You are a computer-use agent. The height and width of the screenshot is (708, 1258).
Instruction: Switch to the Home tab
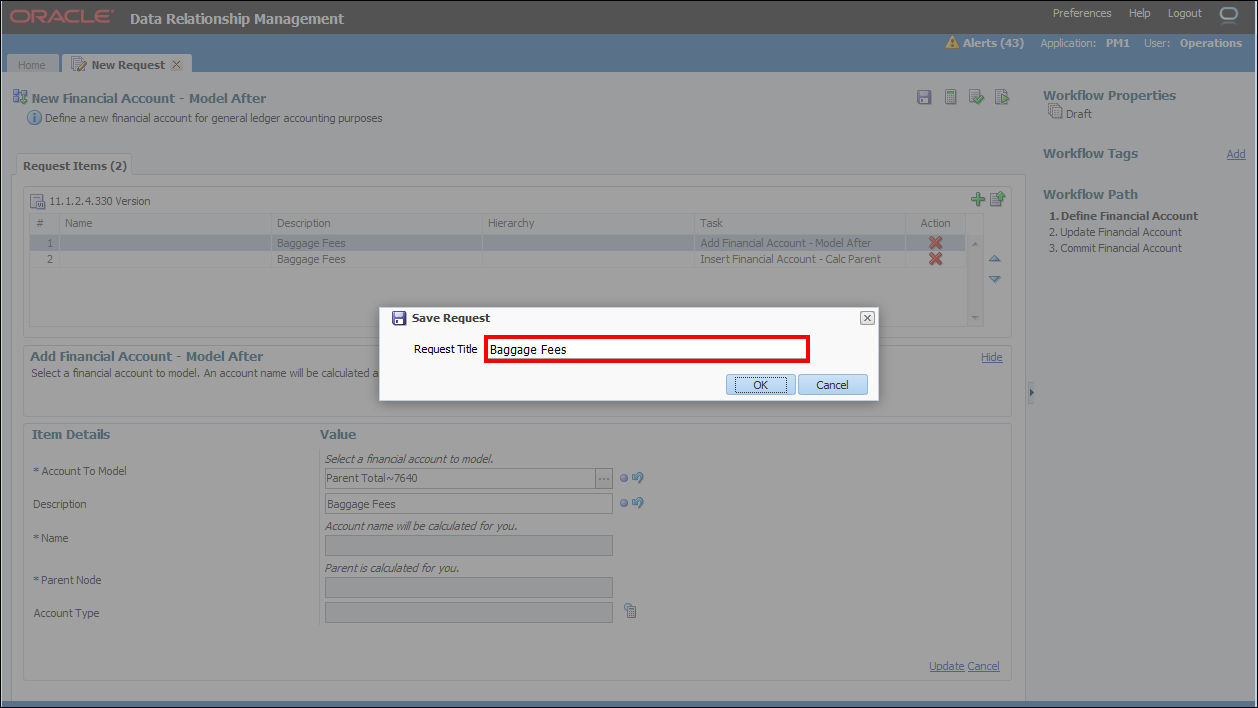pyautogui.click(x=32, y=65)
